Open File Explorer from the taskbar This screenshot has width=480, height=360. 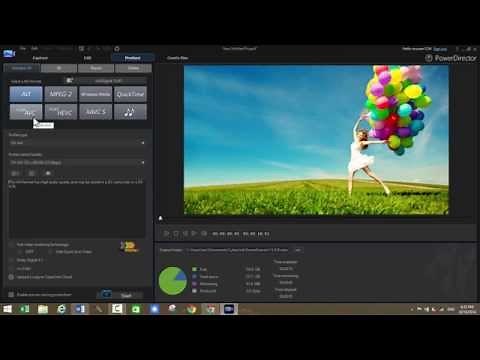coord(43,309)
